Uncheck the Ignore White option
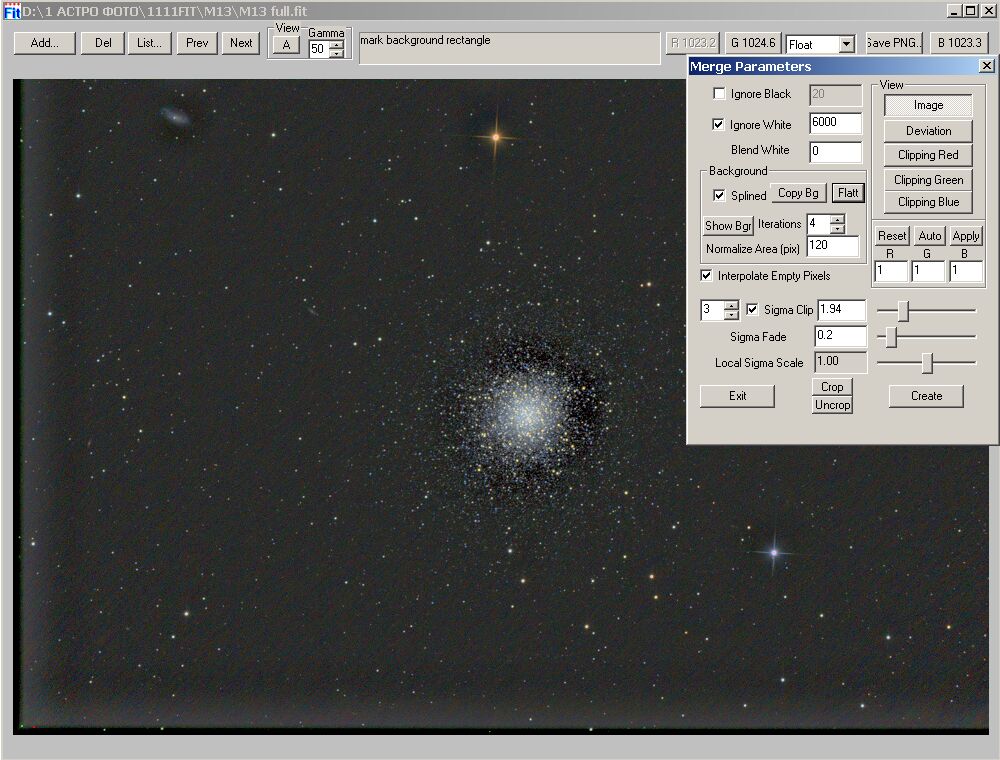The height and width of the screenshot is (760, 1000). point(719,124)
